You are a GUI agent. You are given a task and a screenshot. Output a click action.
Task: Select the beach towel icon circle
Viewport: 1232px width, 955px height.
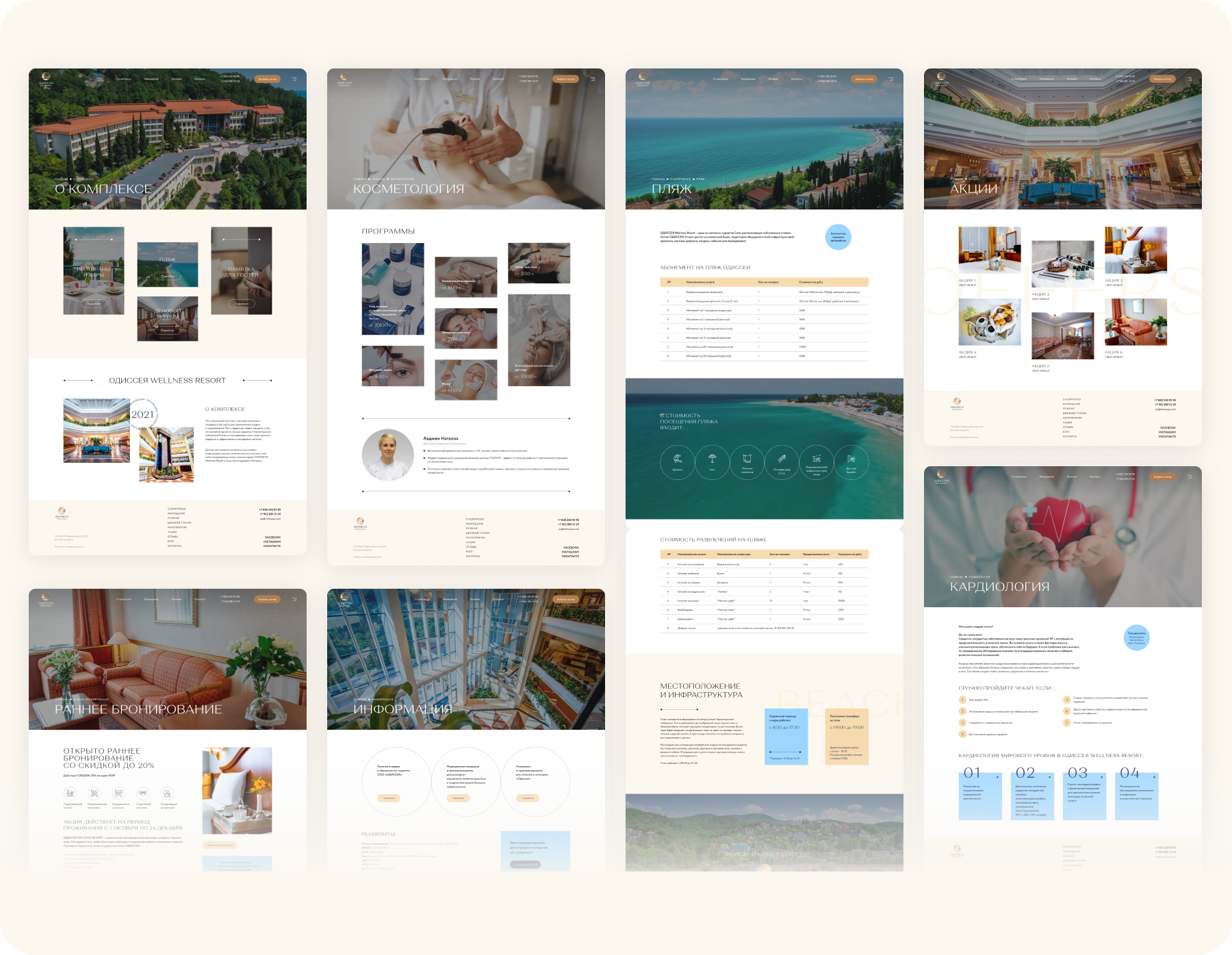[747, 462]
